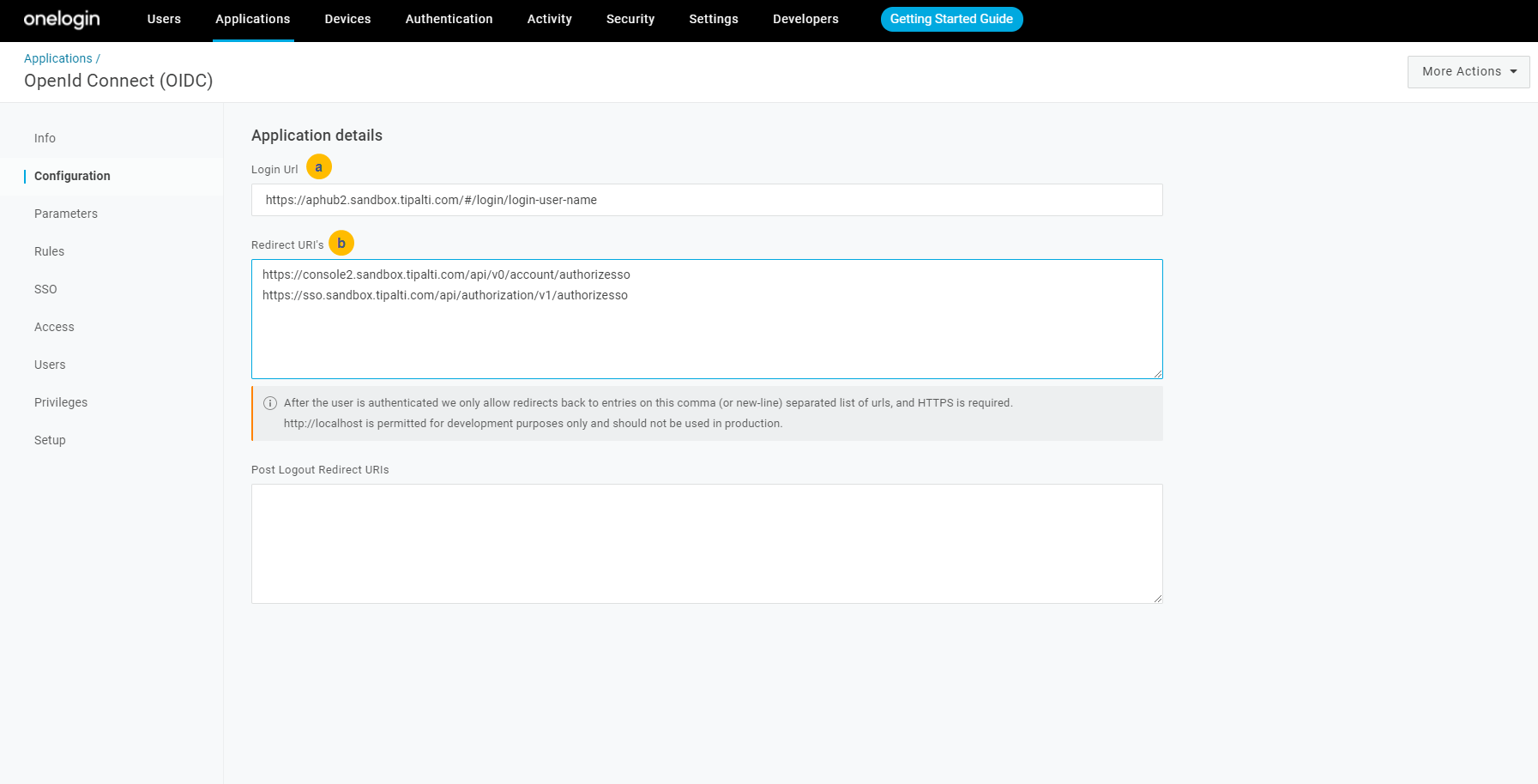1538x784 pixels.
Task: Select the Parameters sidebar tab
Action: (66, 214)
